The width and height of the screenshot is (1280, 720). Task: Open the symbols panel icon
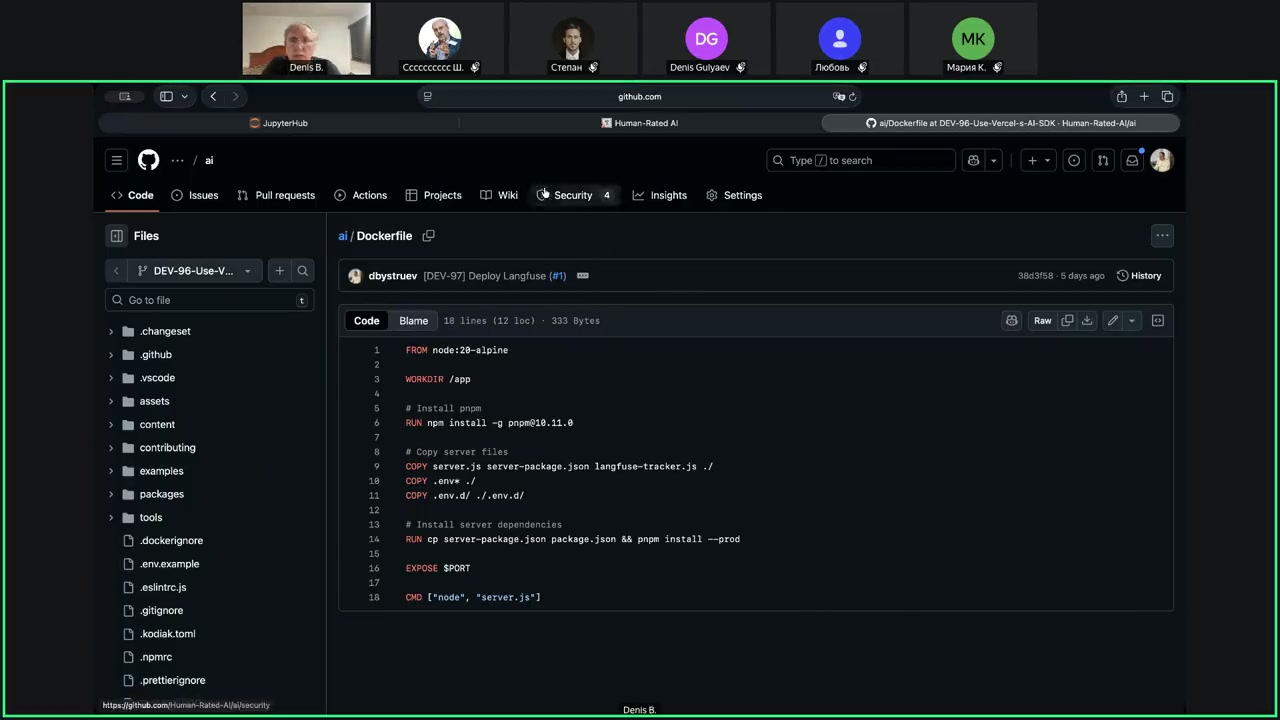coord(1158,321)
